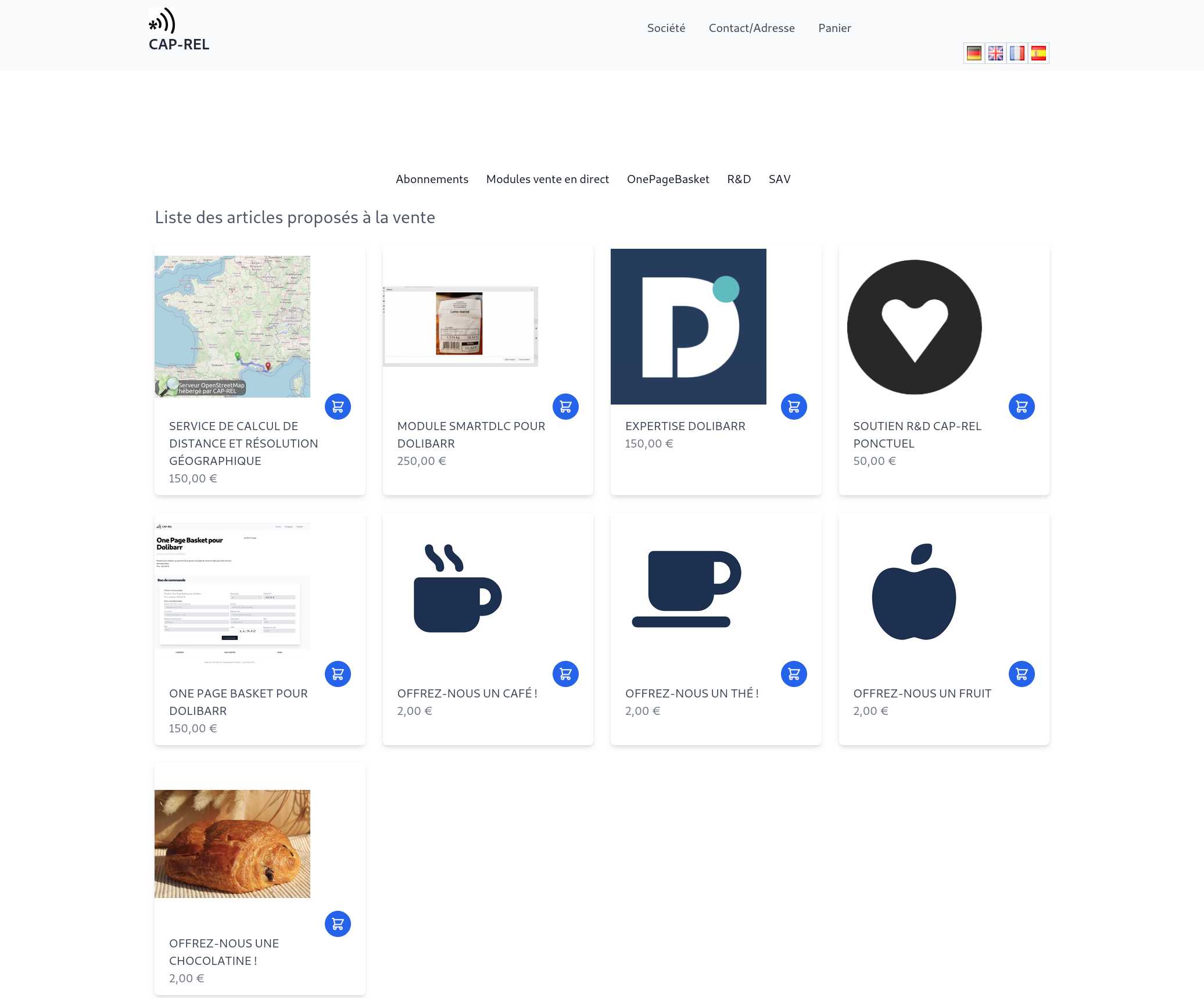The height and width of the screenshot is (998, 1204).
Task: Open Offrez-nous une chocolatine title
Action: (224, 952)
